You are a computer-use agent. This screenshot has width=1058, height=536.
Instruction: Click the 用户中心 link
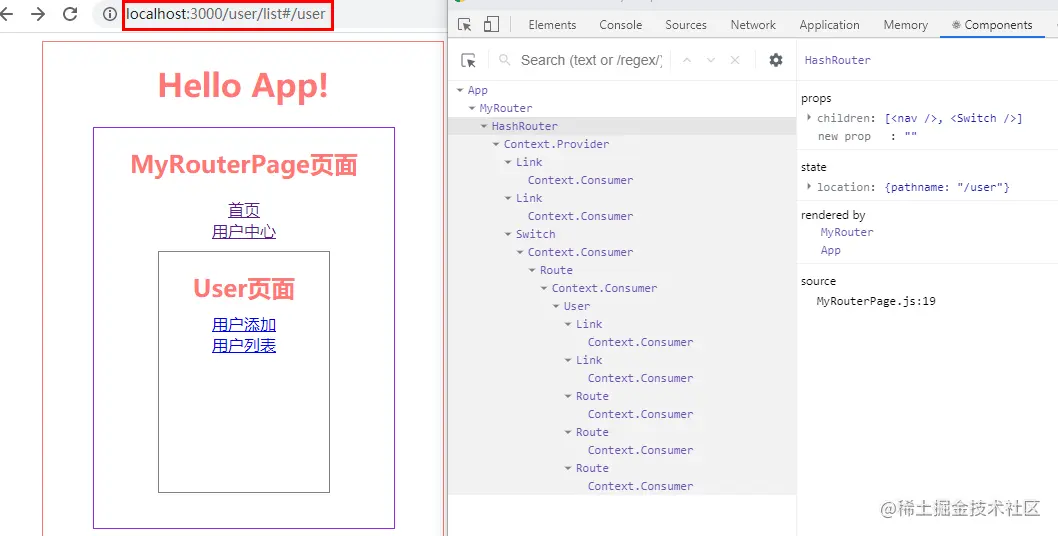click(x=244, y=232)
